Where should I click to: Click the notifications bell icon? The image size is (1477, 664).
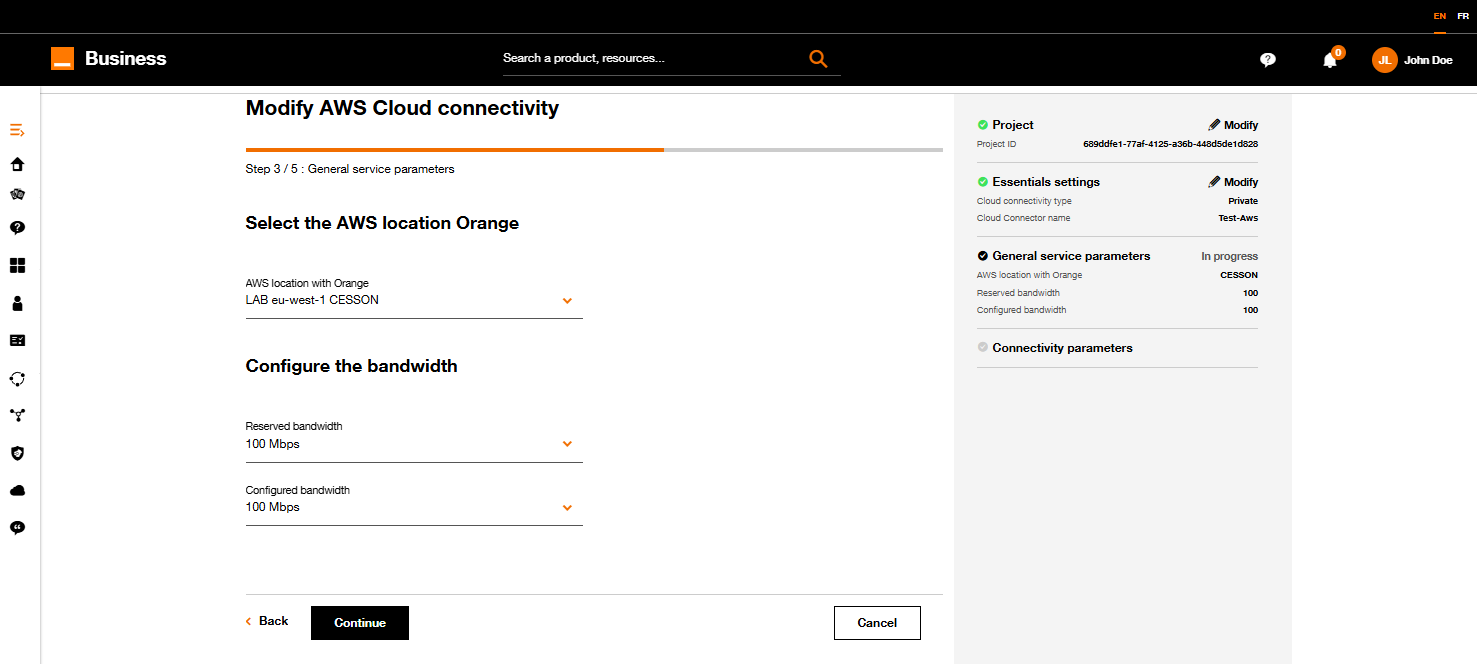[x=1330, y=60]
